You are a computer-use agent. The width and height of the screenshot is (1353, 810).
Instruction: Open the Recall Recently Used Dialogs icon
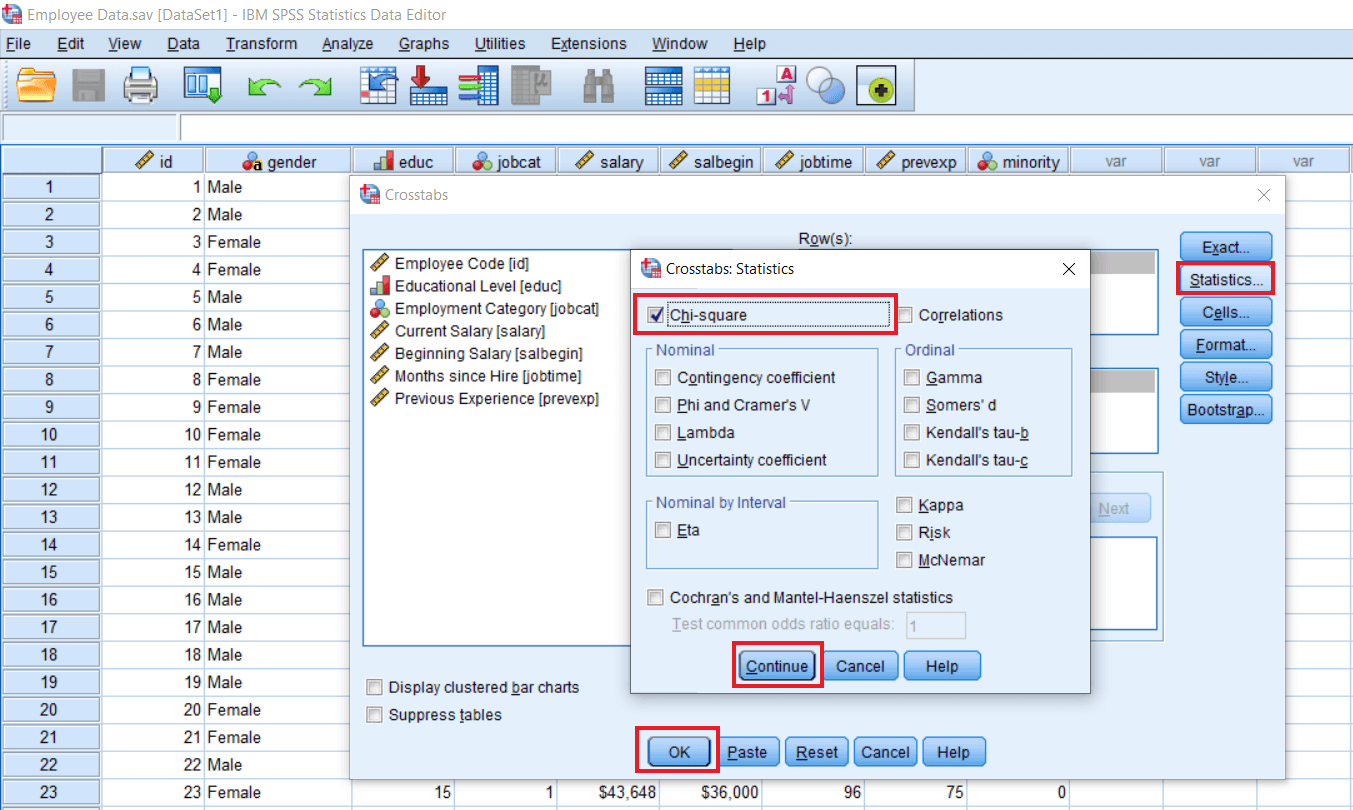click(x=203, y=85)
